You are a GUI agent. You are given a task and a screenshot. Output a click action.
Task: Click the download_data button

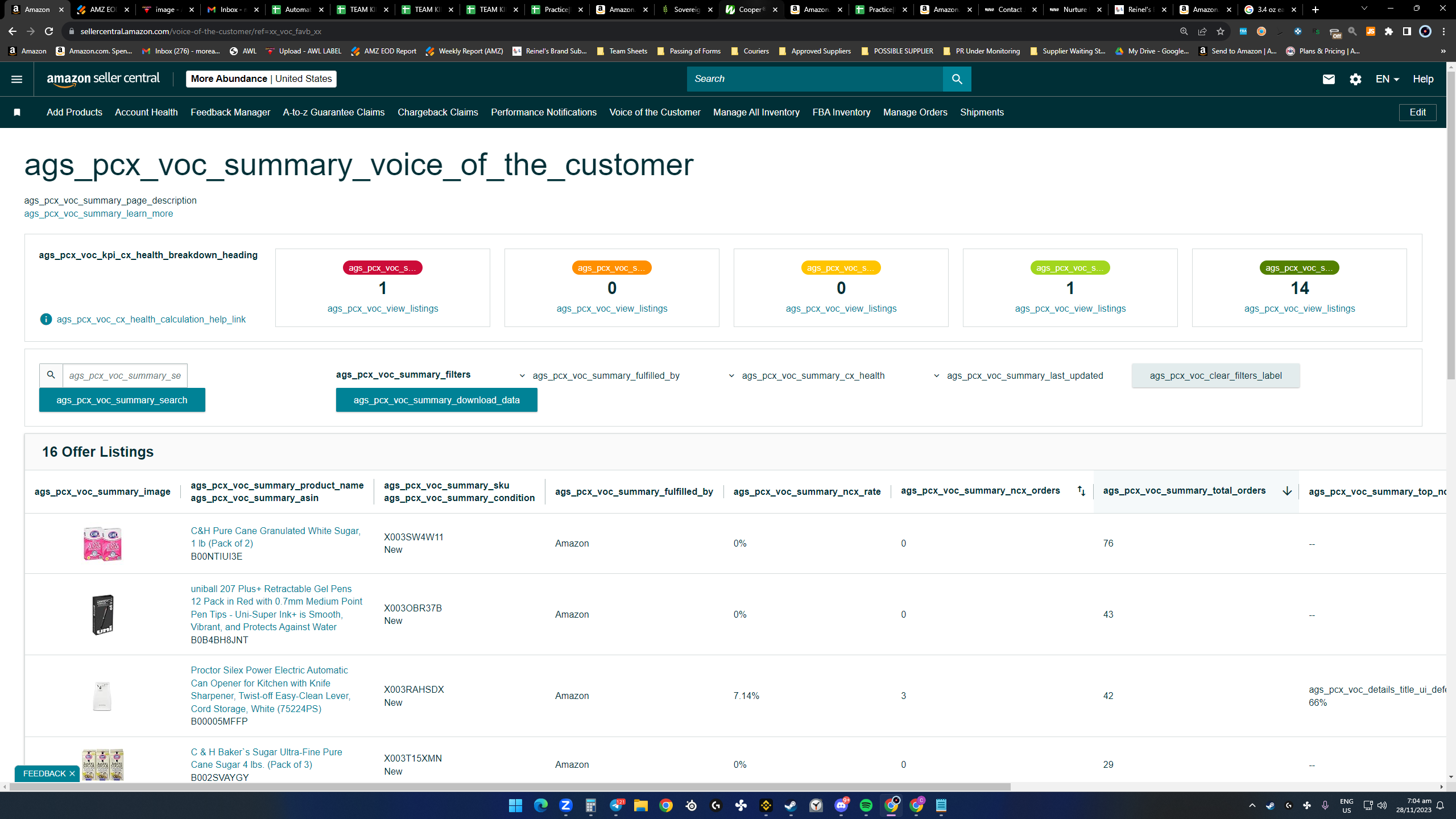[x=436, y=400]
